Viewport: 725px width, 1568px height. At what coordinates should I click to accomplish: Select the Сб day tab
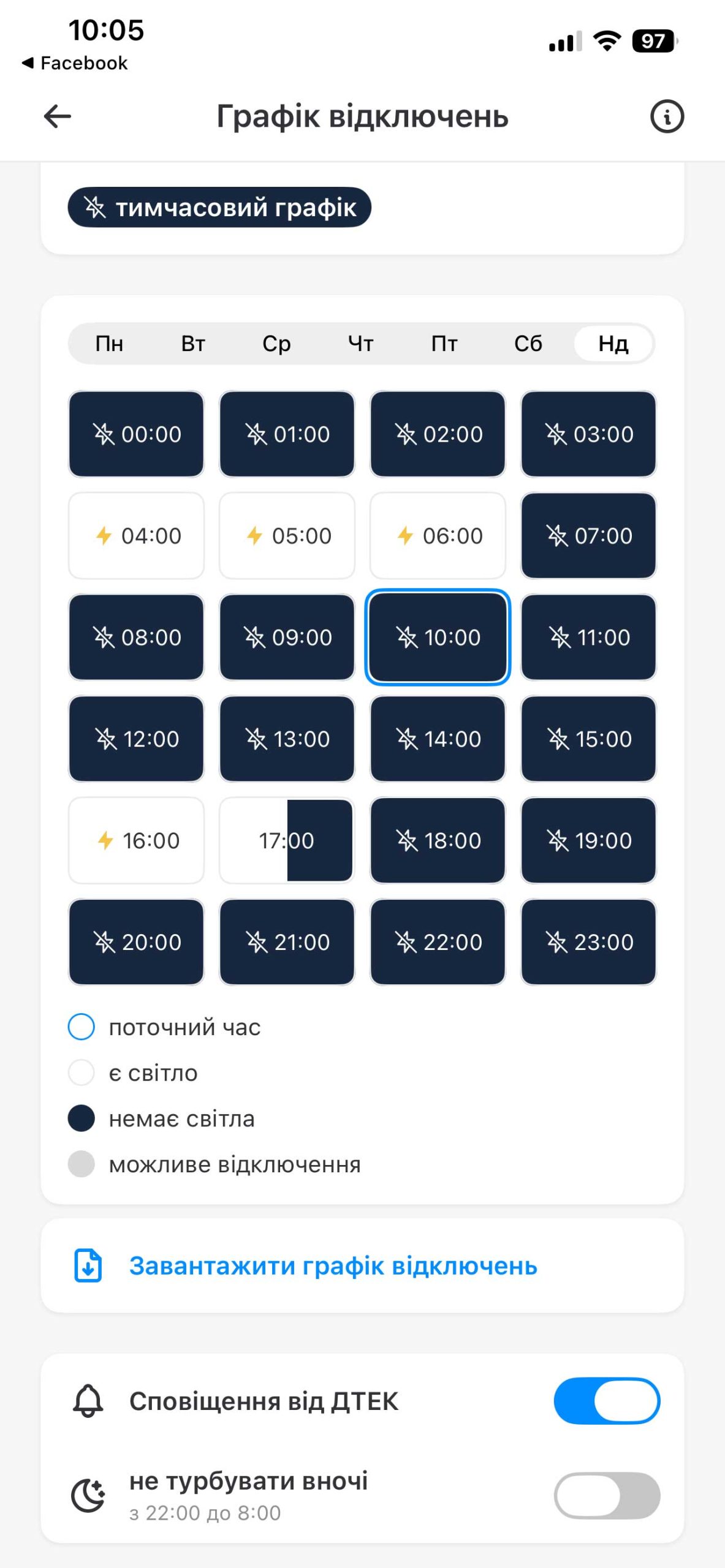[x=528, y=344]
